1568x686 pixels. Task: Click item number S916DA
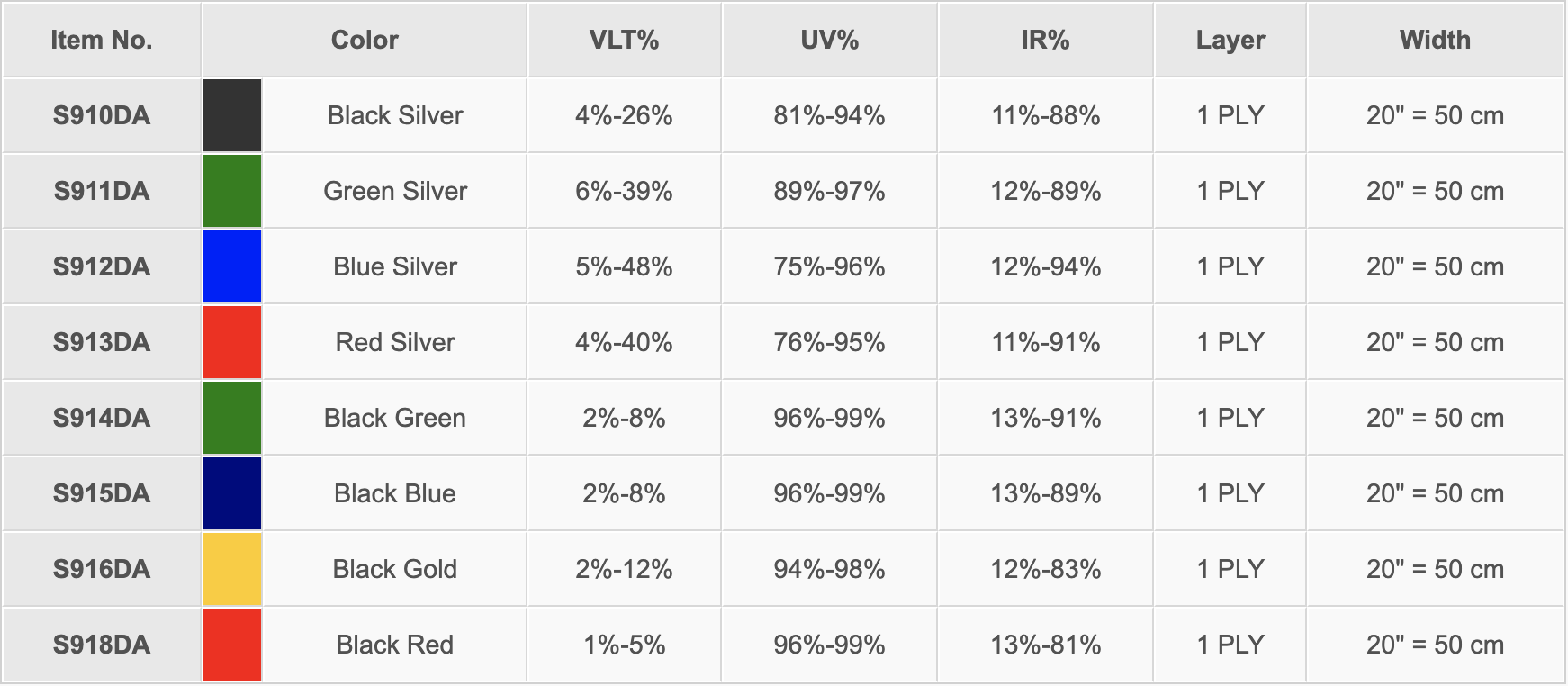click(102, 569)
